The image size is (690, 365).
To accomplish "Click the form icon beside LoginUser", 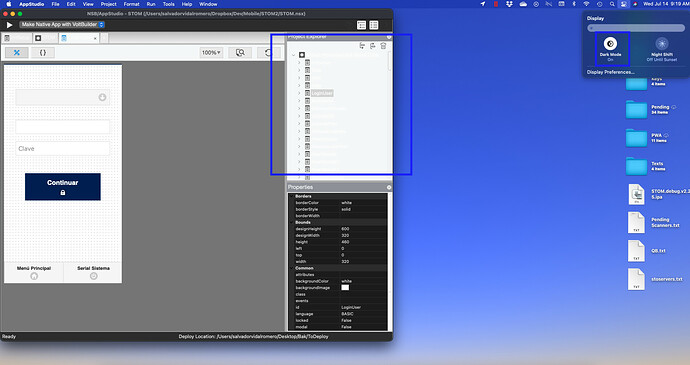I will pos(307,93).
